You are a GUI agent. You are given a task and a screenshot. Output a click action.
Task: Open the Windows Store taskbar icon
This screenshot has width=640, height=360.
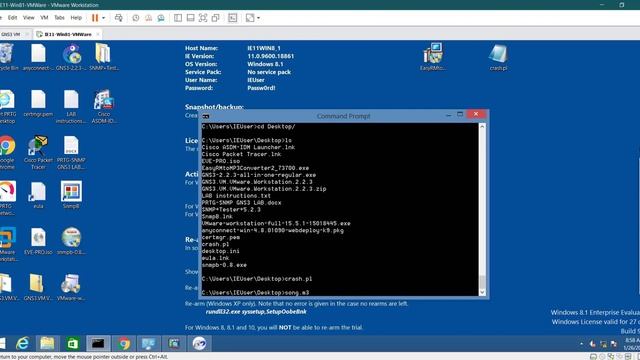coord(72,344)
